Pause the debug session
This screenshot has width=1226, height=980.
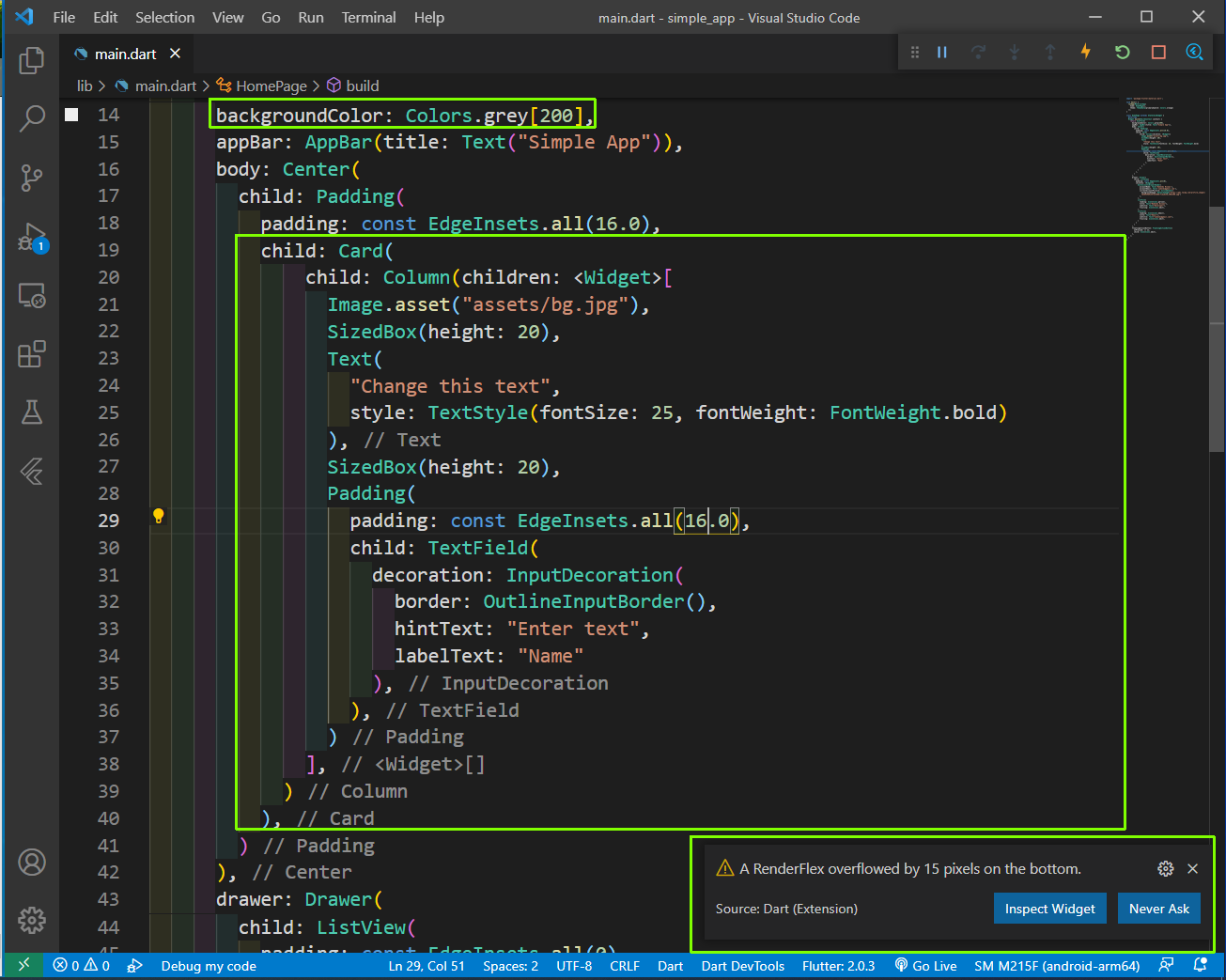point(942,53)
